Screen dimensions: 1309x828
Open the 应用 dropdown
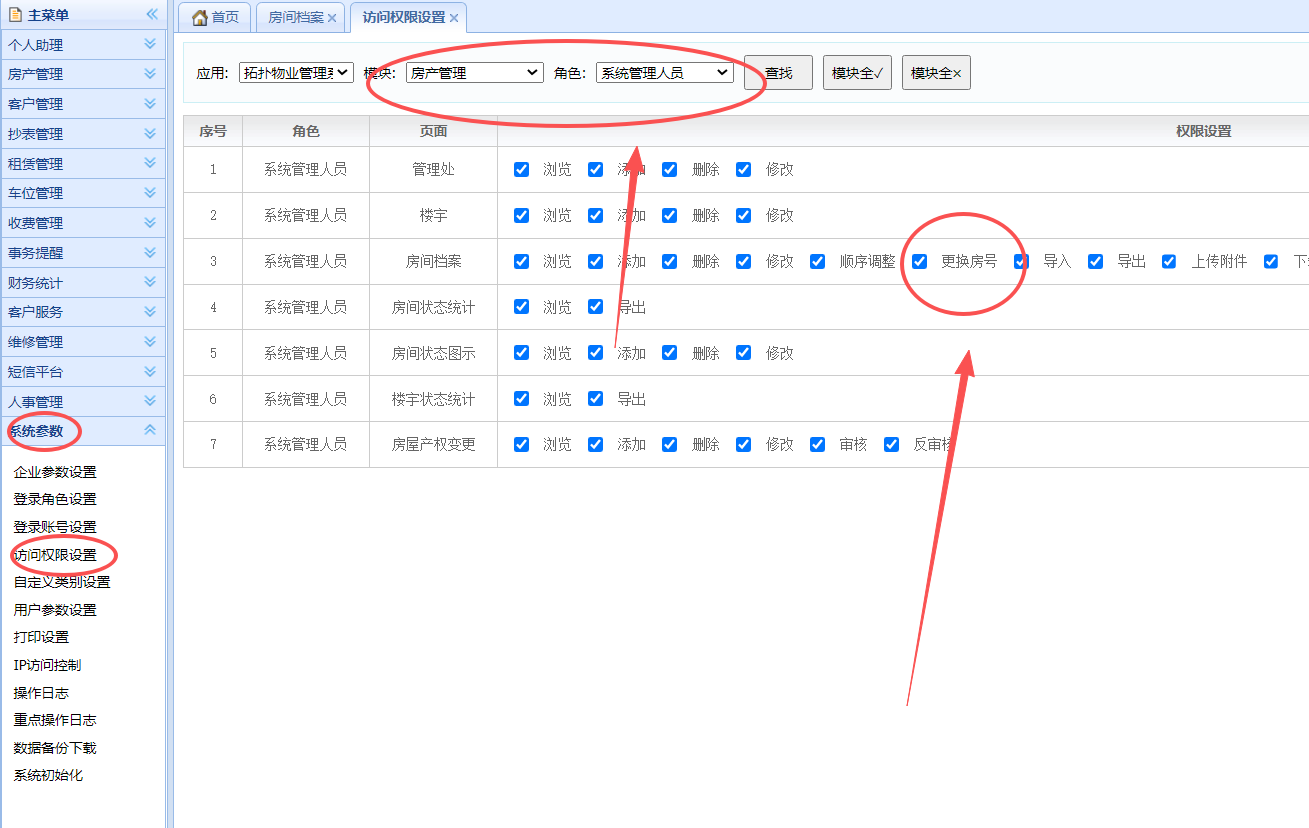(x=296, y=72)
